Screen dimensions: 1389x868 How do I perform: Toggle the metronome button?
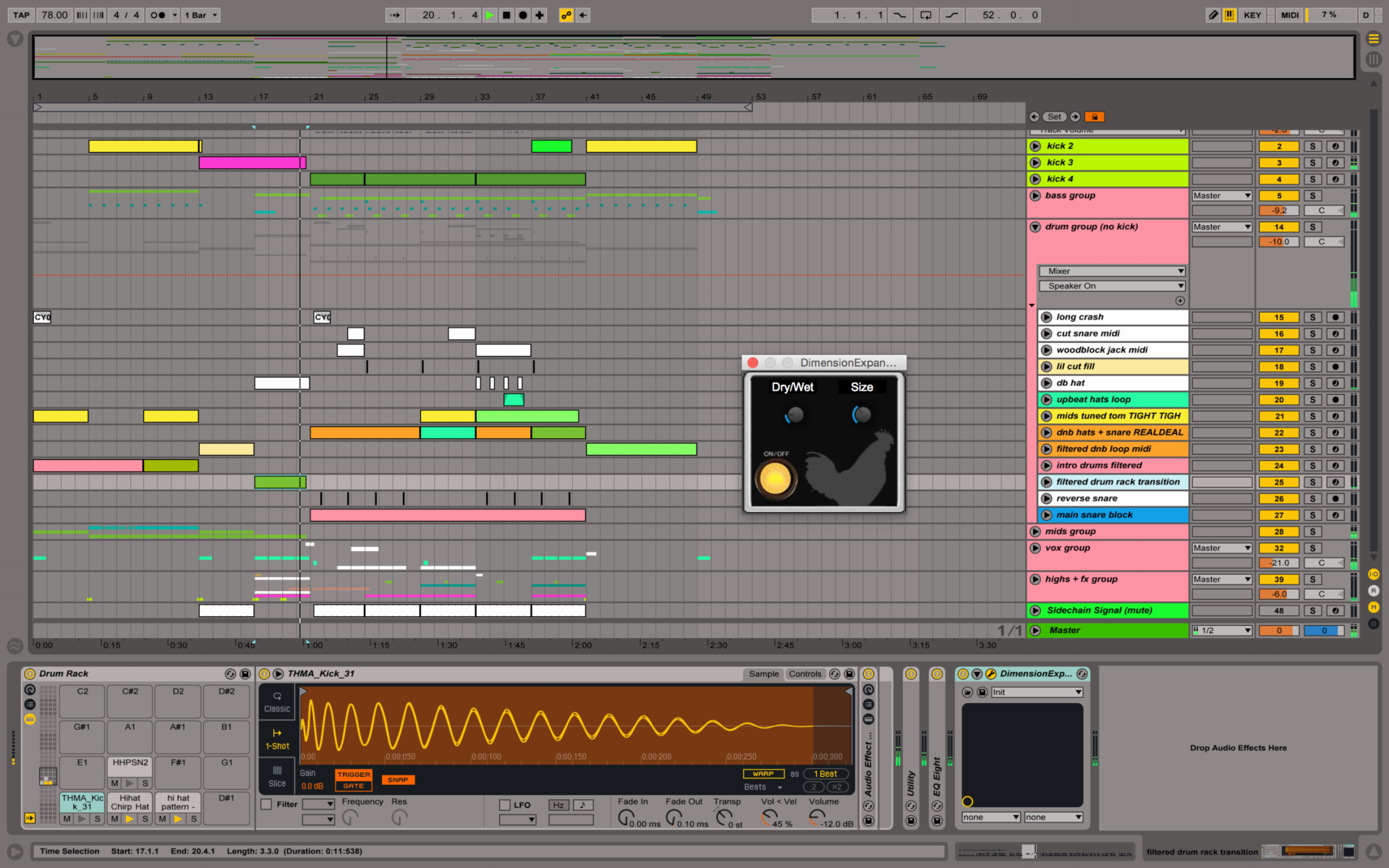(158, 15)
